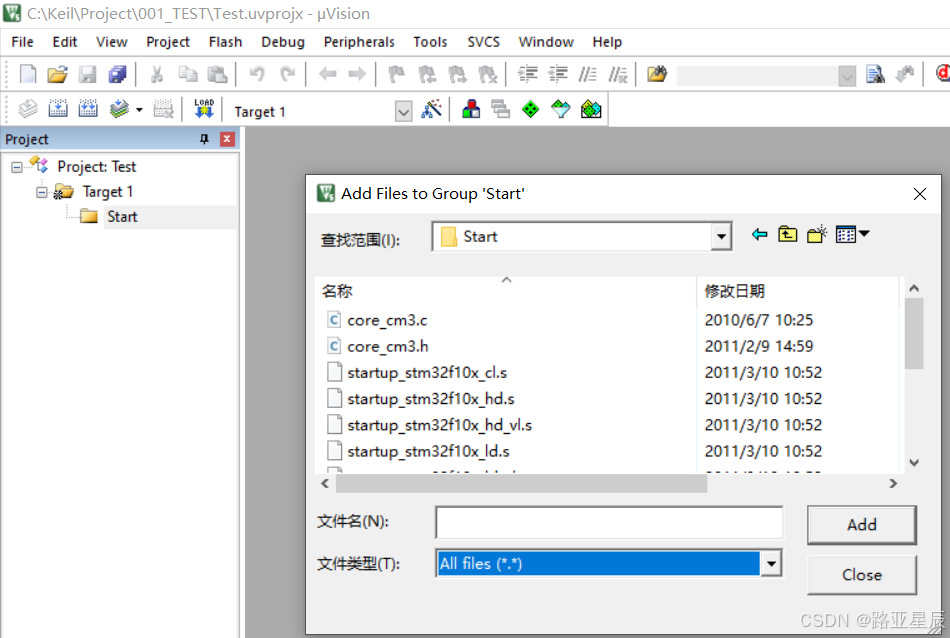Click the Save toolbar icon

(x=88, y=75)
